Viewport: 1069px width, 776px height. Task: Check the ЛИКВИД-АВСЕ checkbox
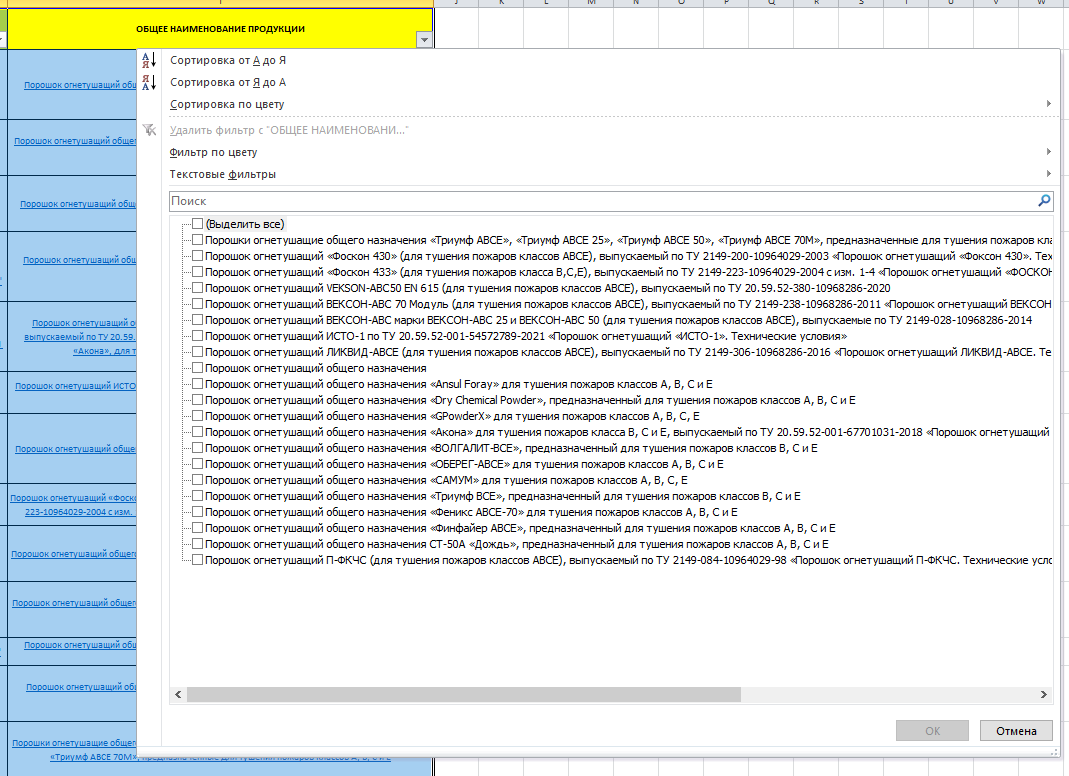click(197, 352)
